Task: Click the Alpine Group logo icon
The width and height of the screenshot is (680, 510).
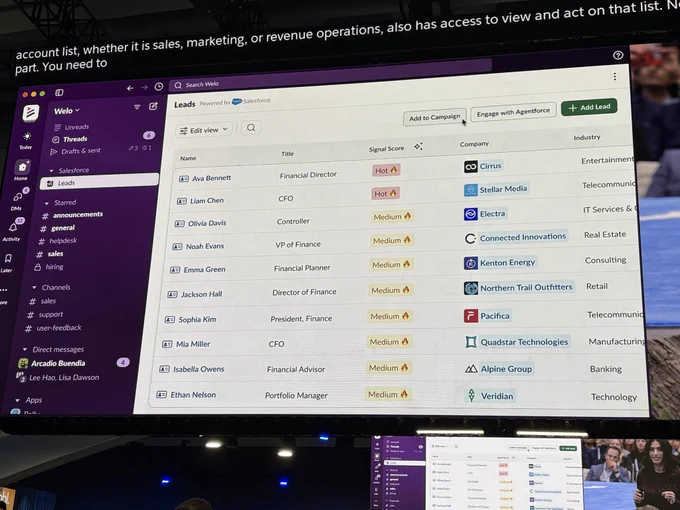Action: (x=471, y=369)
